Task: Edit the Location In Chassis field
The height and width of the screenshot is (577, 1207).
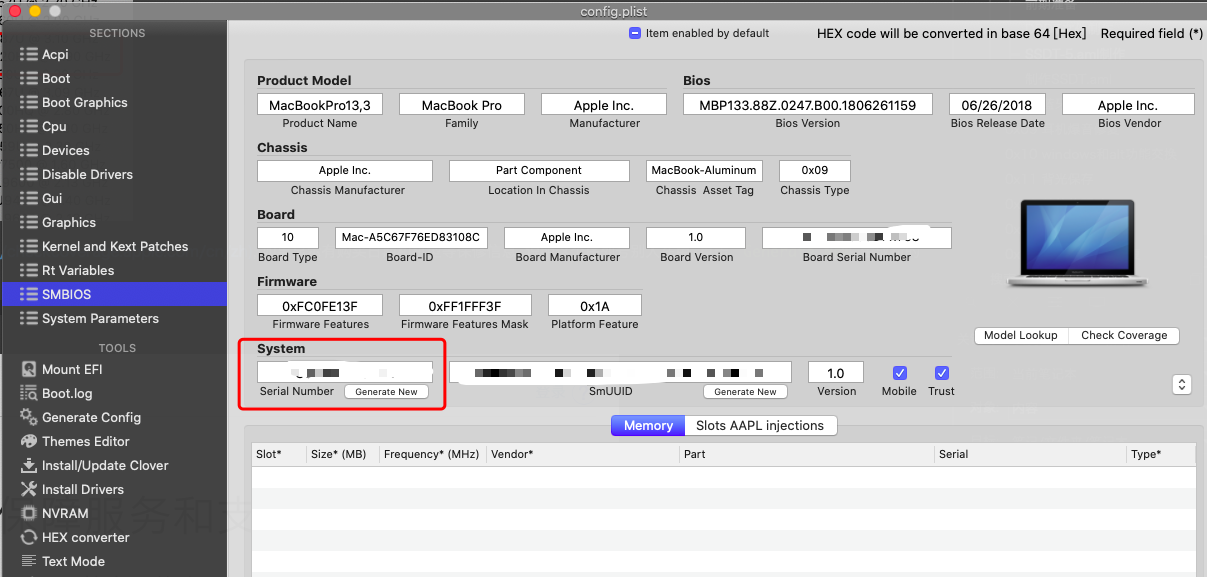Action: pyautogui.click(x=539, y=171)
